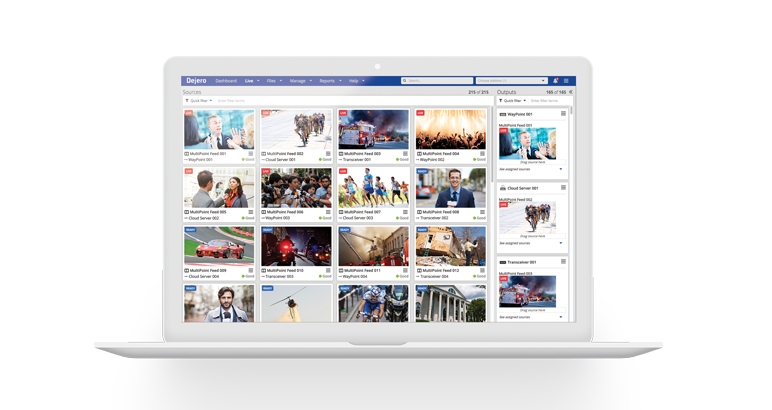Click the notifications bell icon
772x410 pixels.
click(555, 80)
